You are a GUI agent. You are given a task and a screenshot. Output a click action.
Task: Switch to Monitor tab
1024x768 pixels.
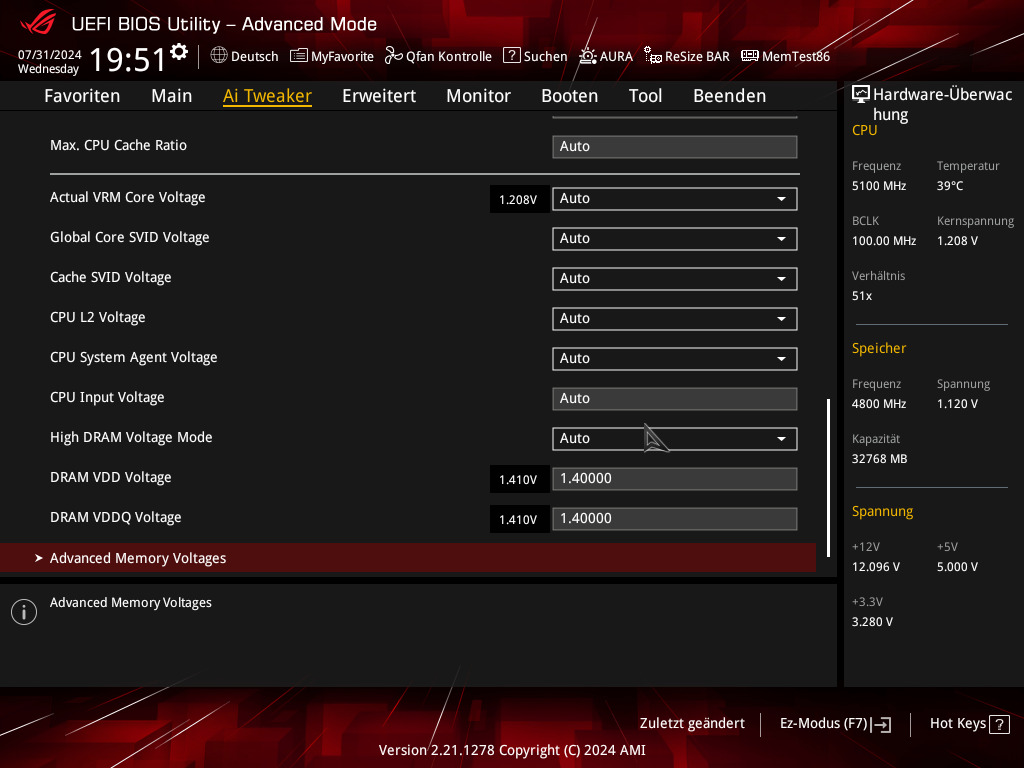[x=478, y=96]
